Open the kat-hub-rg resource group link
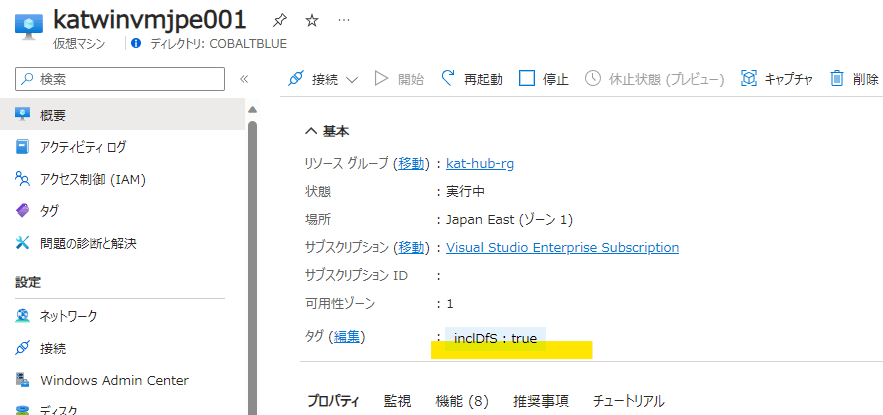This screenshot has height=415, width=883. [480, 163]
